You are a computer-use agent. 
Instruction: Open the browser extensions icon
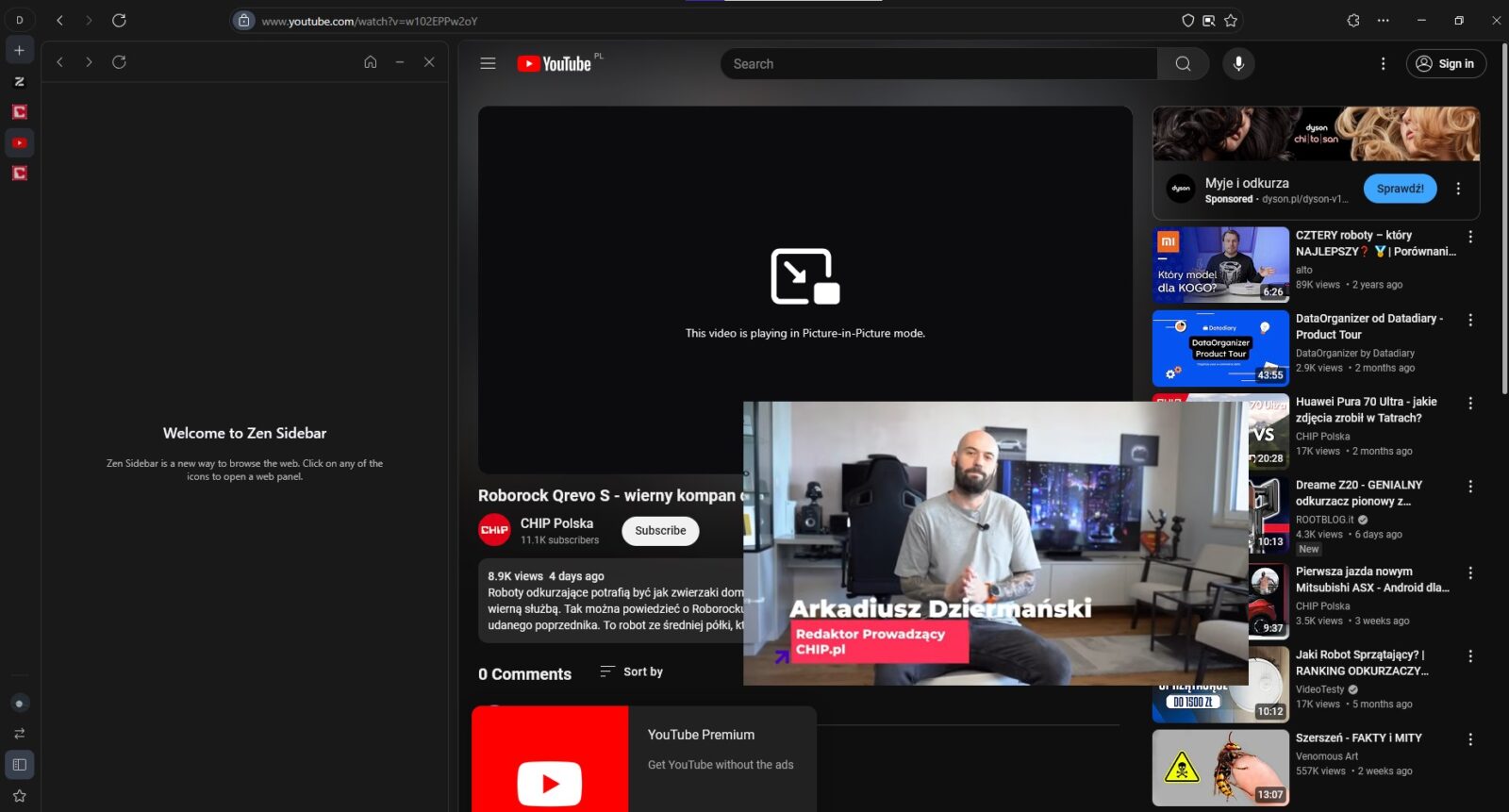click(x=1353, y=20)
